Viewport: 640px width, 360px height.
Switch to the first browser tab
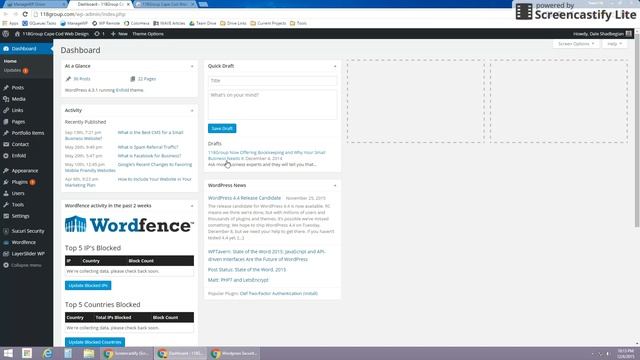click(36, 4)
